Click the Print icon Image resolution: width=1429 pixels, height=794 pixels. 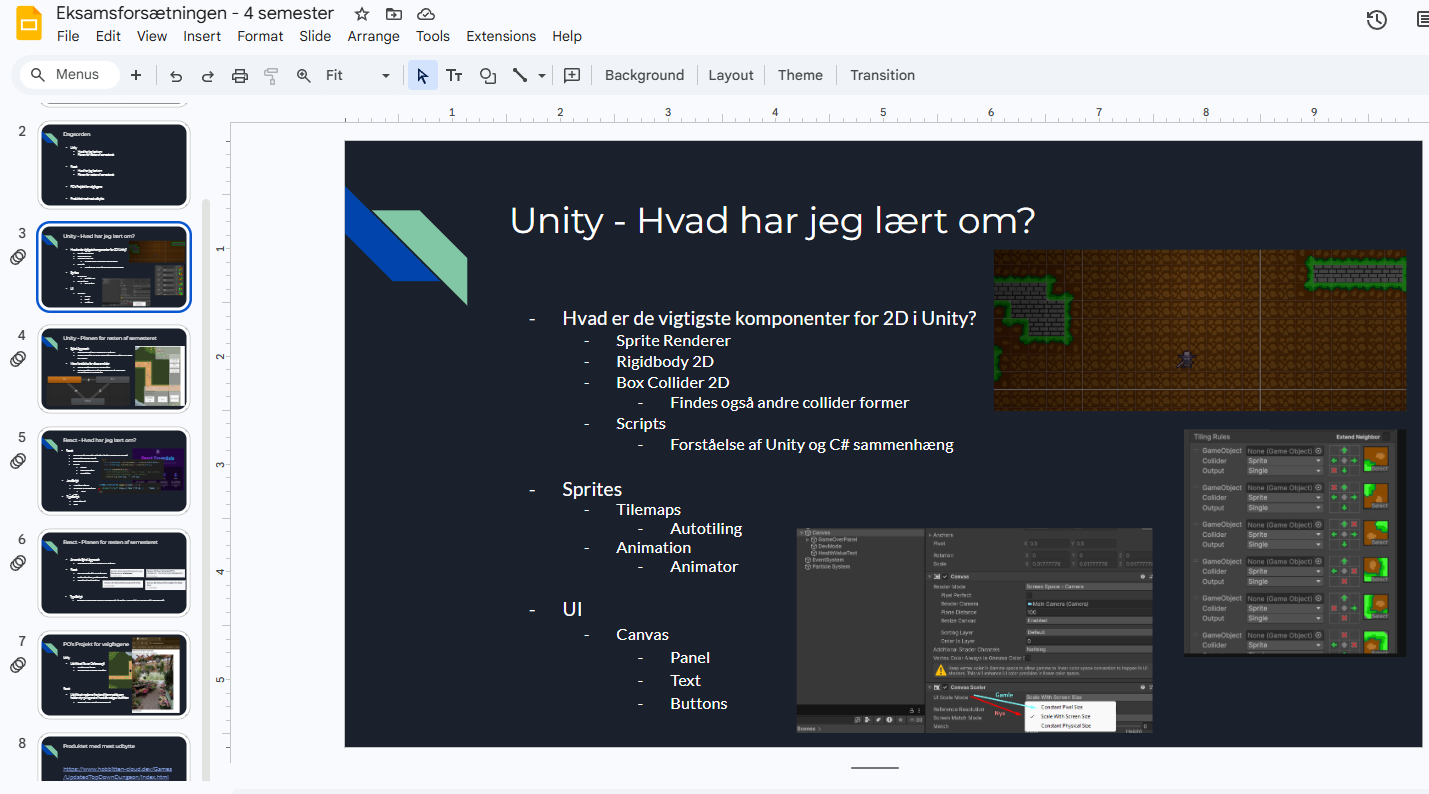pos(240,75)
